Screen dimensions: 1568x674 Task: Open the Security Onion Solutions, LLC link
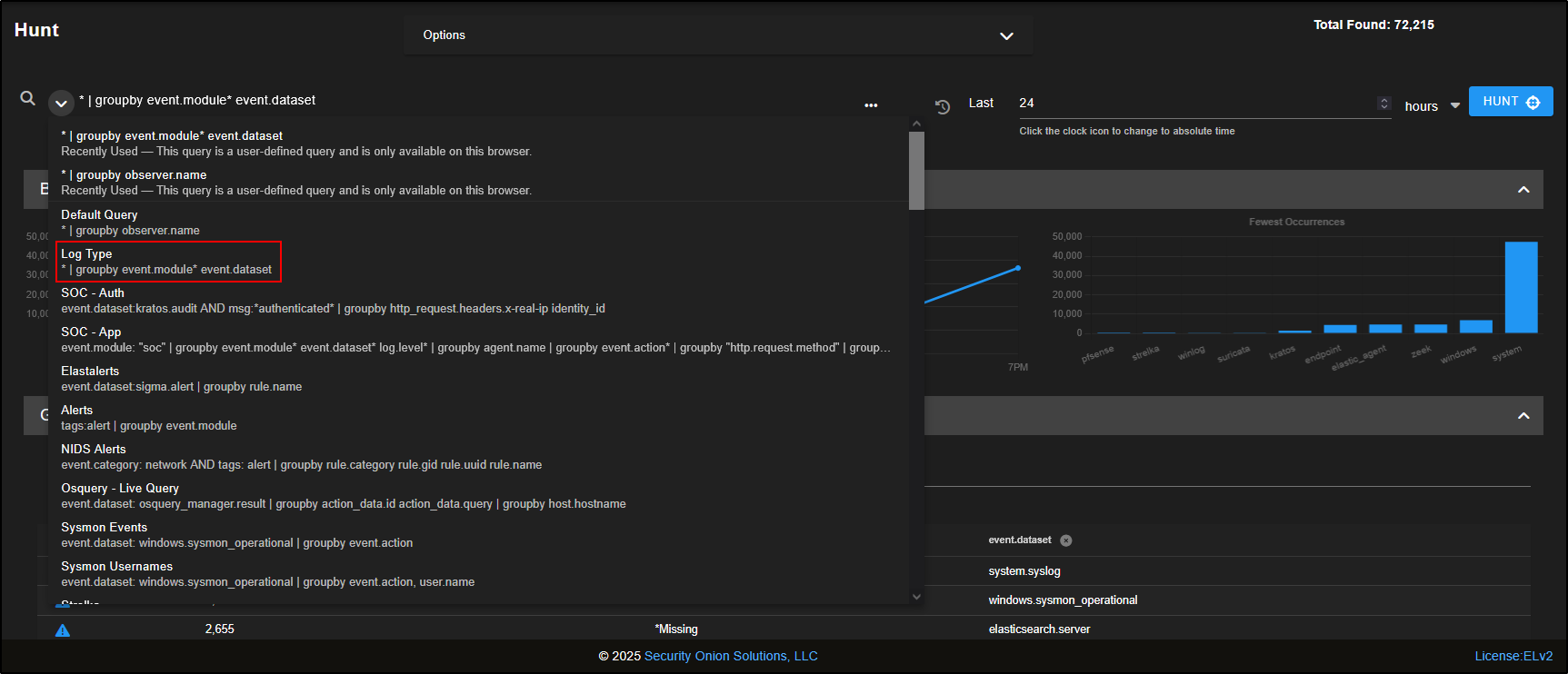731,656
